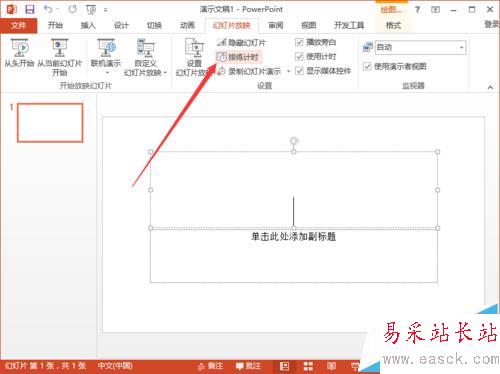Open the quick access toolbar customize arrow
Screen dimensions: 500x374
[105, 10]
